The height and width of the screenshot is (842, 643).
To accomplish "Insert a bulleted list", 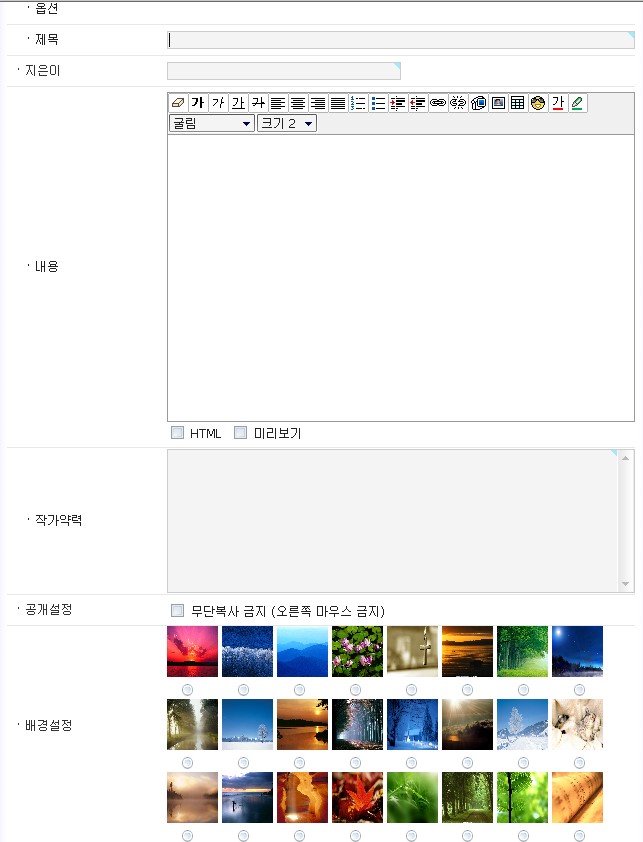I will pos(378,103).
